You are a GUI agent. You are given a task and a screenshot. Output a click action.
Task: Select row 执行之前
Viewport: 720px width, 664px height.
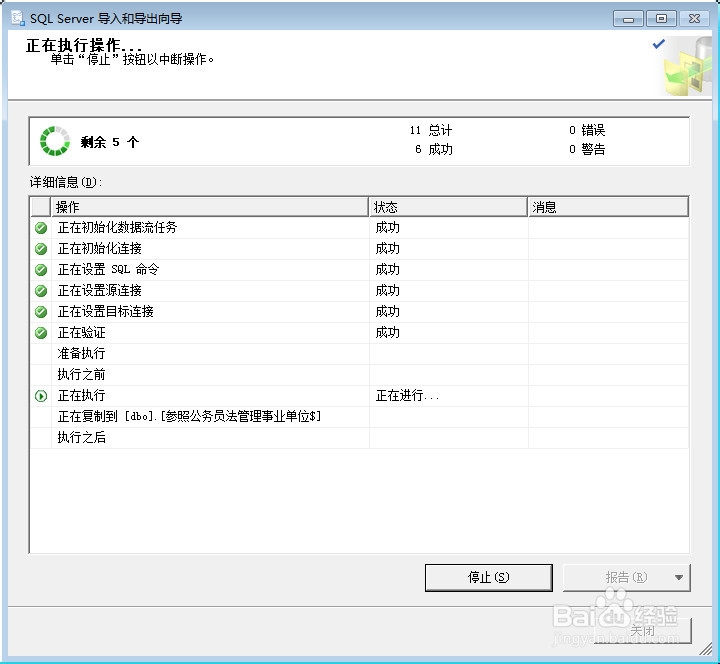pyautogui.click(x=359, y=375)
